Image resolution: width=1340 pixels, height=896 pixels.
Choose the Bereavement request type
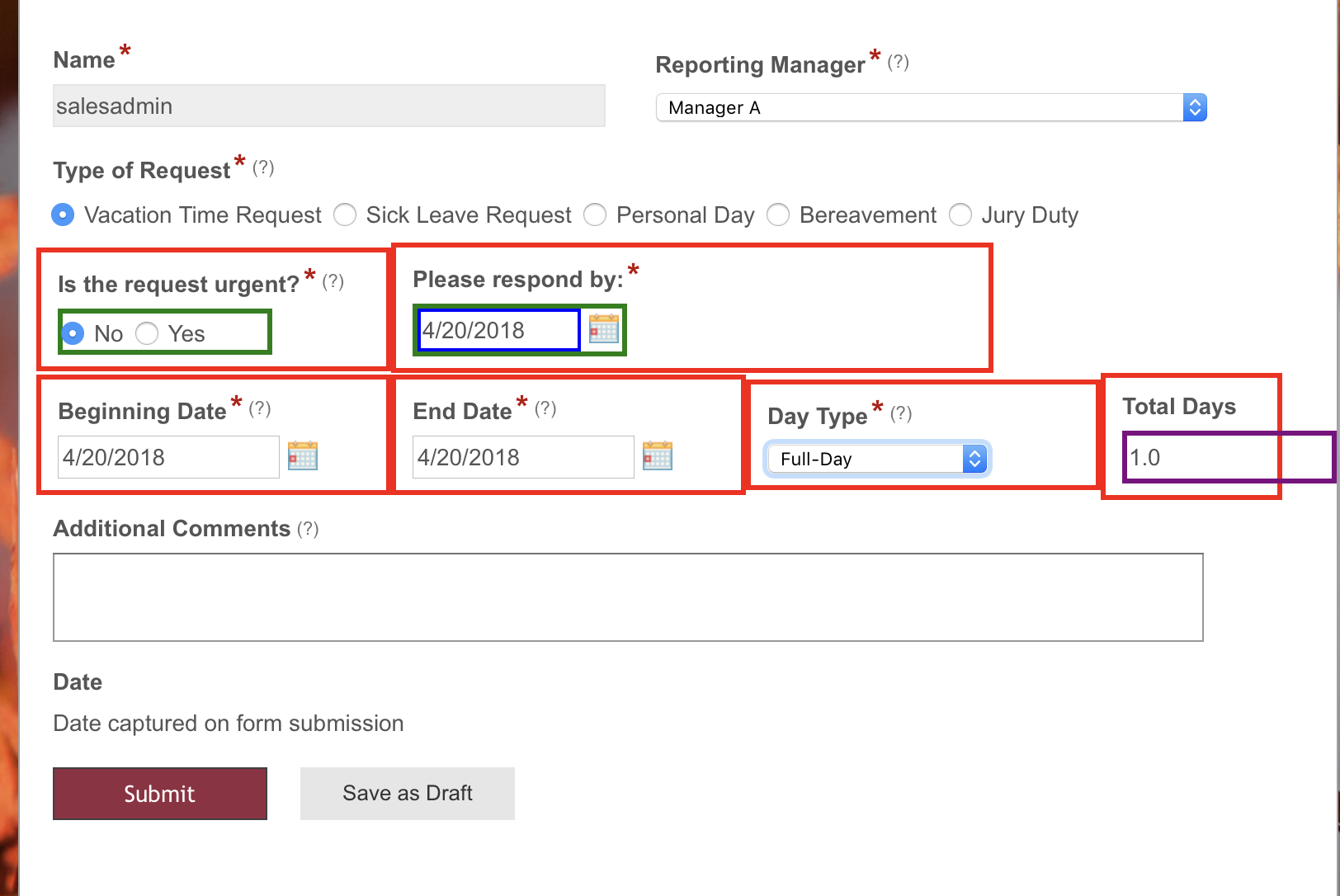[778, 215]
